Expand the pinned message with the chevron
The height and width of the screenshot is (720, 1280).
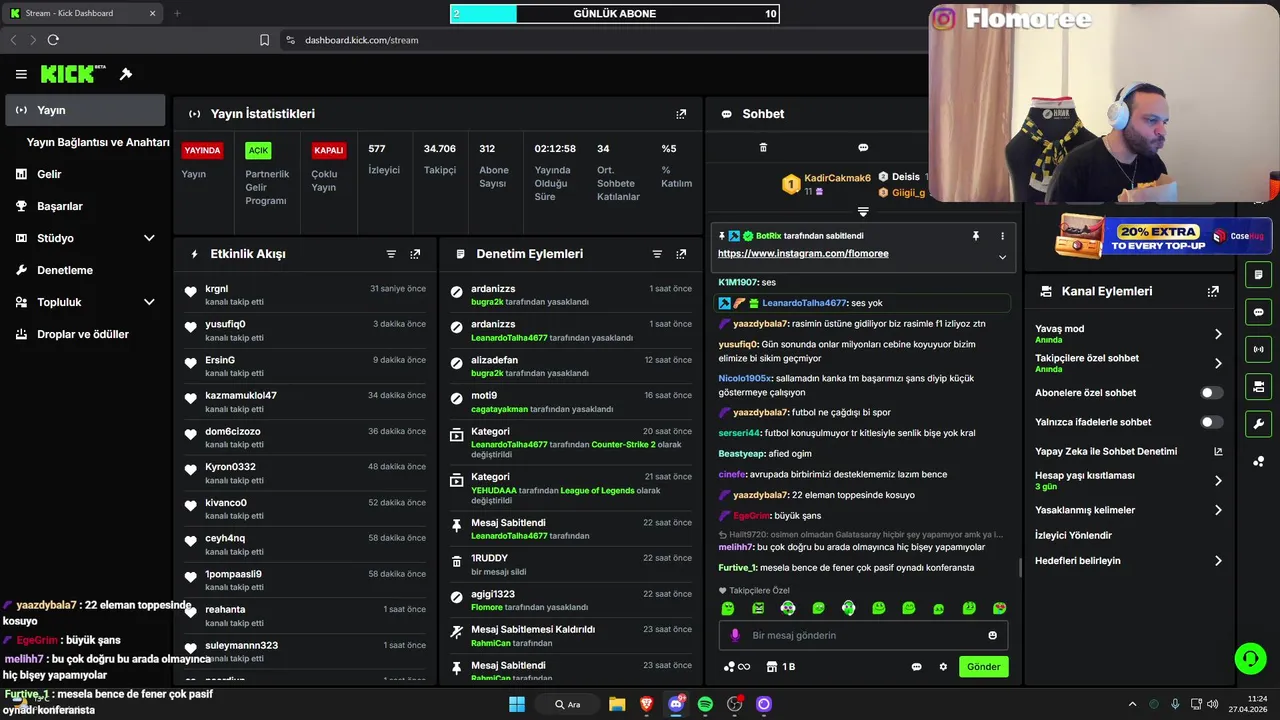tap(1002, 257)
